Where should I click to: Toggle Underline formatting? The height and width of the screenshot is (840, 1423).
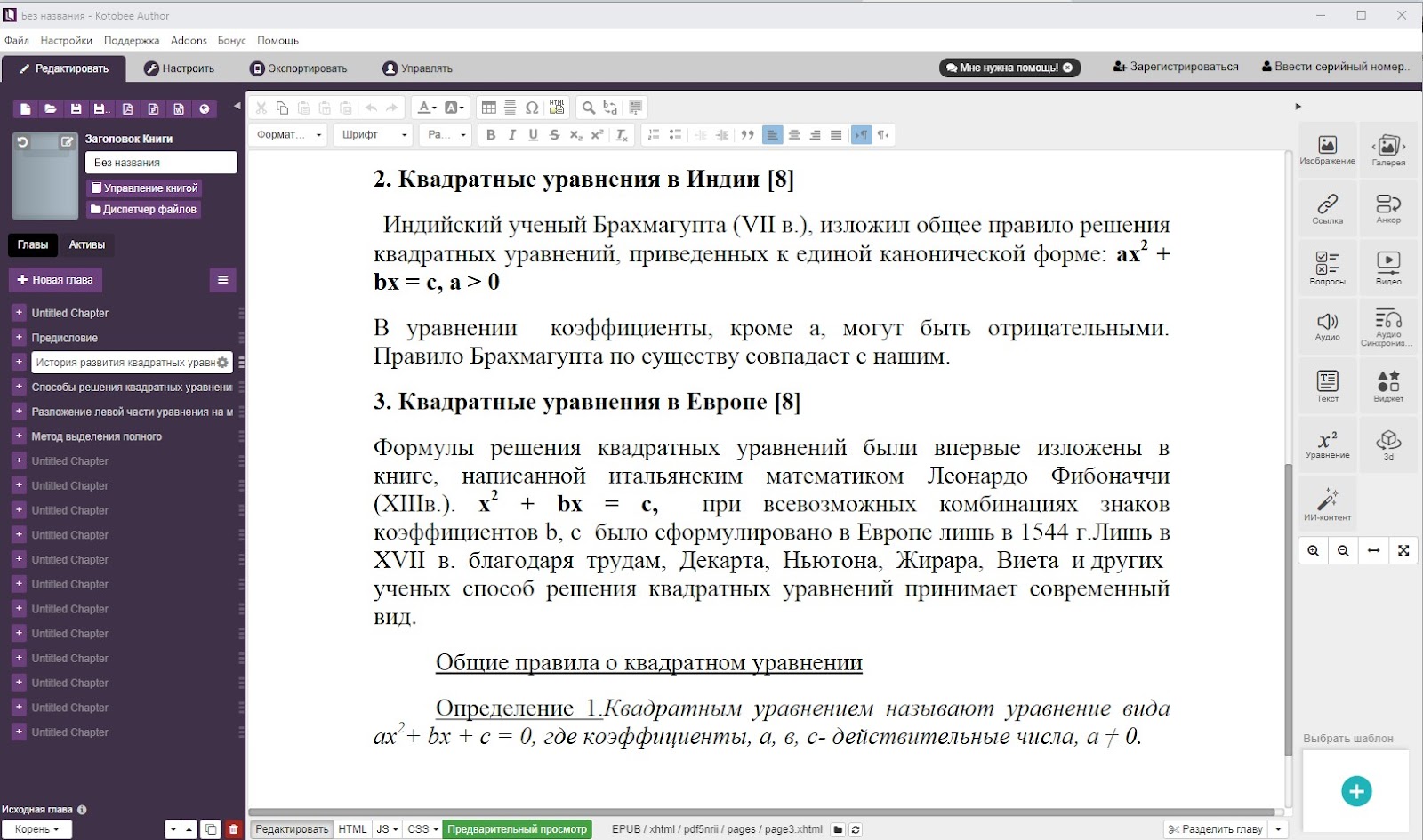[x=534, y=135]
